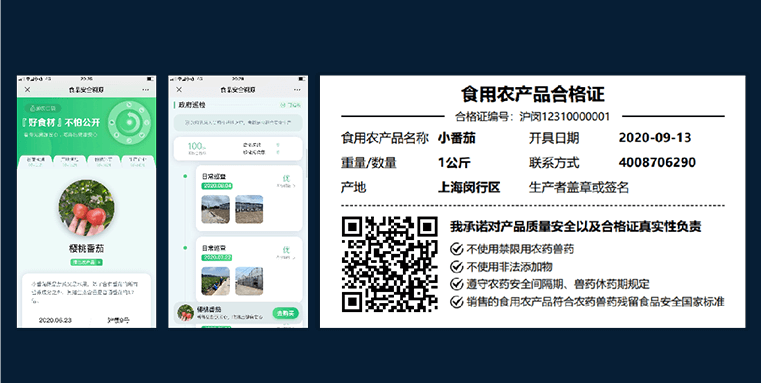The image size is (761, 383).
Task: Open the field photo in second inspection card
Action: tap(215, 281)
